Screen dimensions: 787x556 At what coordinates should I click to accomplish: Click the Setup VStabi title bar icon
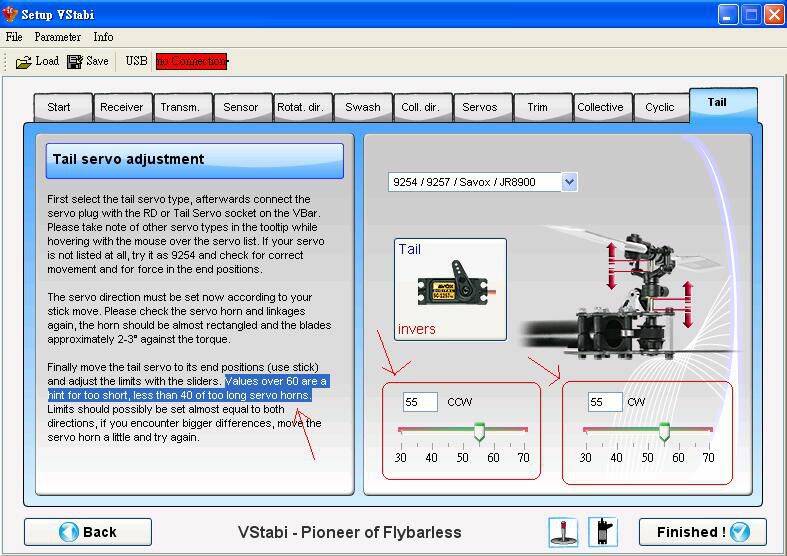click(10, 14)
